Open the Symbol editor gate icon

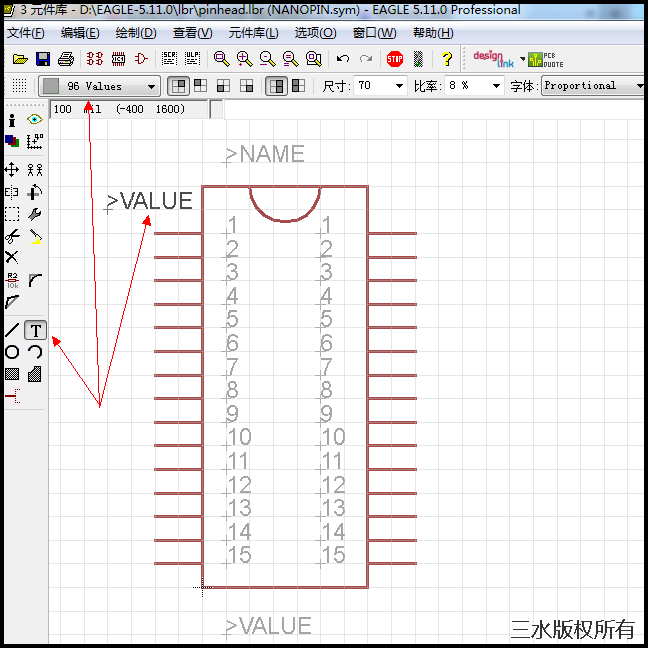[141, 59]
